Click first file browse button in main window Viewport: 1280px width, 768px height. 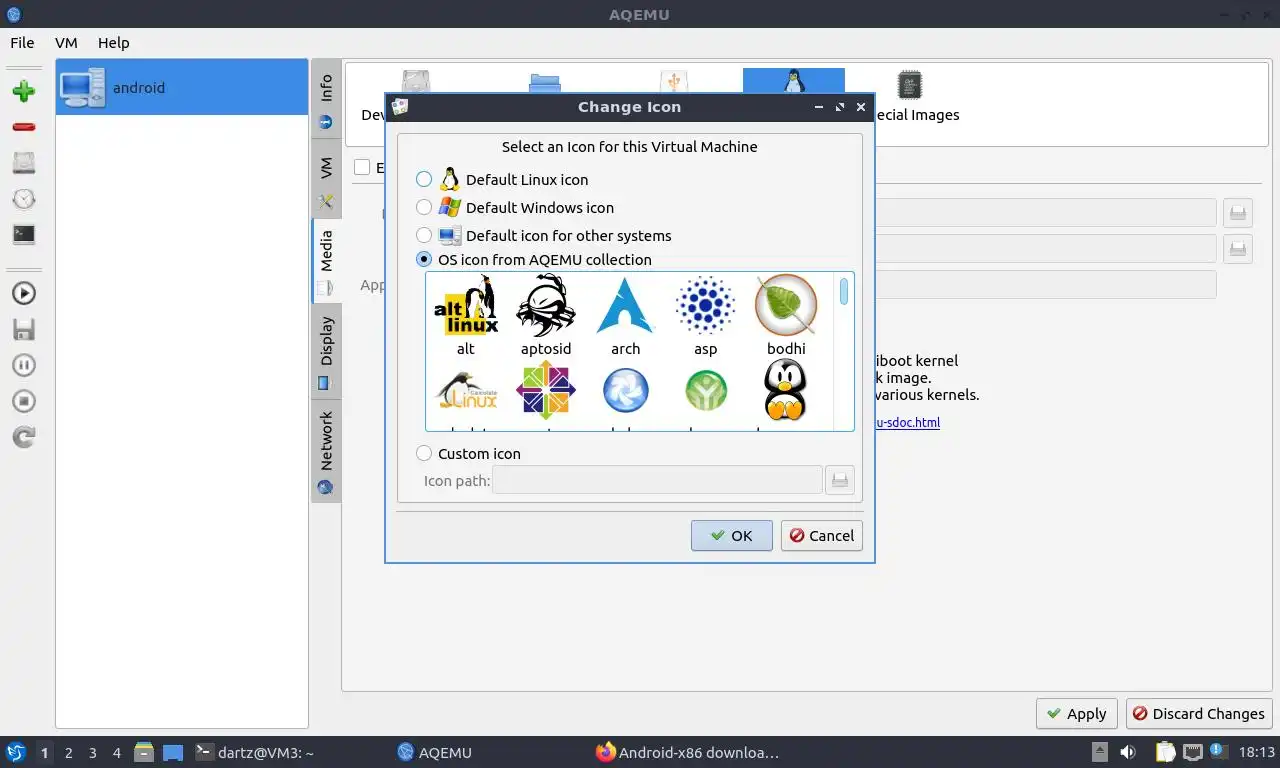point(1238,212)
